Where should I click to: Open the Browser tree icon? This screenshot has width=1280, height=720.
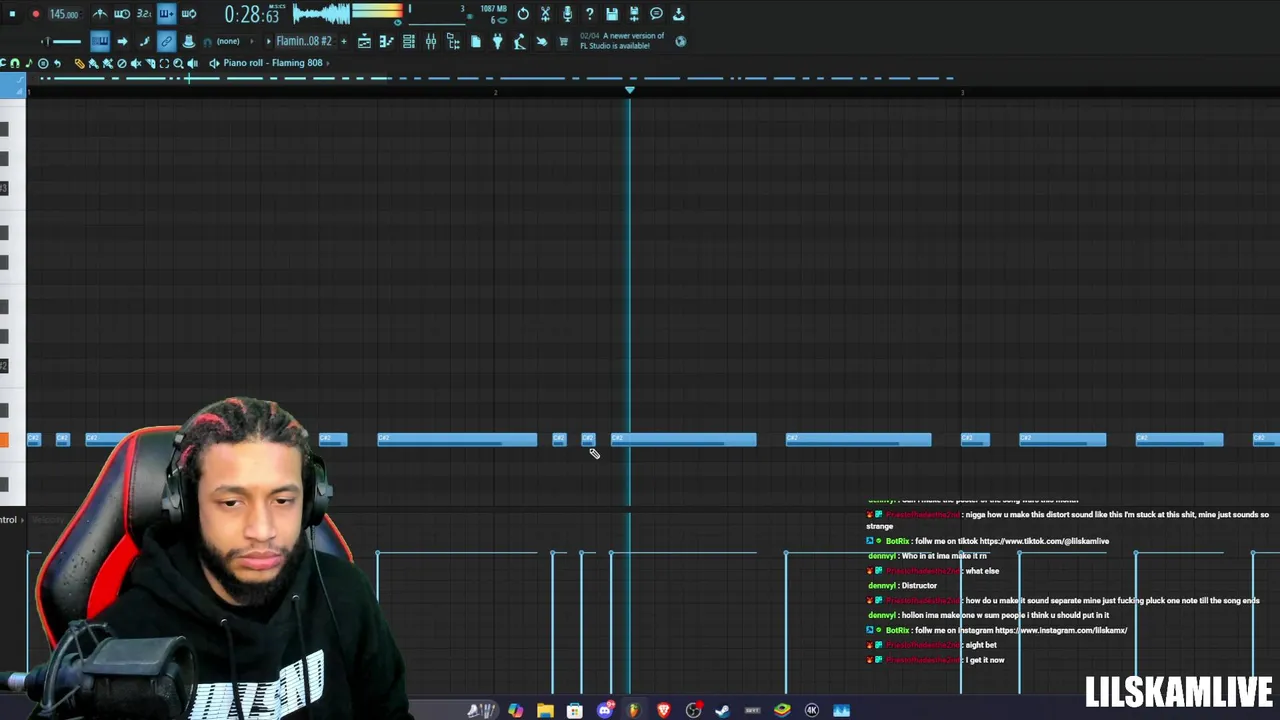coord(453,41)
